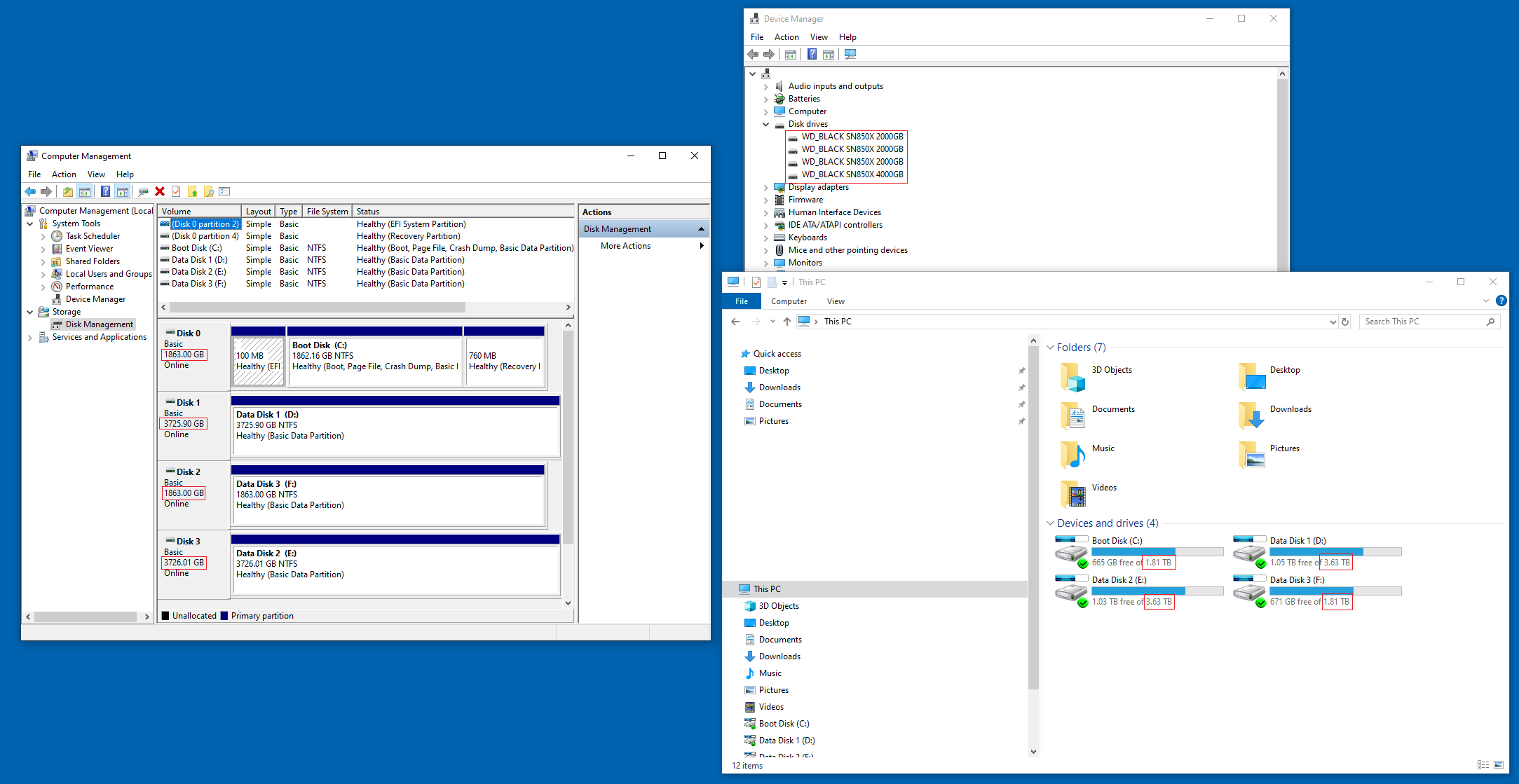
Task: Click Properties check icon in Explorer title bar
Action: [756, 282]
